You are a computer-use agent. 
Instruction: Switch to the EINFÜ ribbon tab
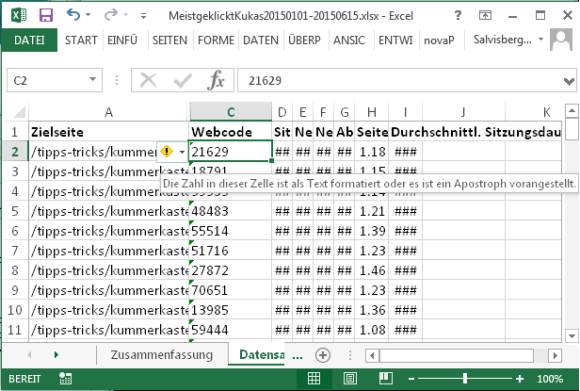(x=122, y=40)
